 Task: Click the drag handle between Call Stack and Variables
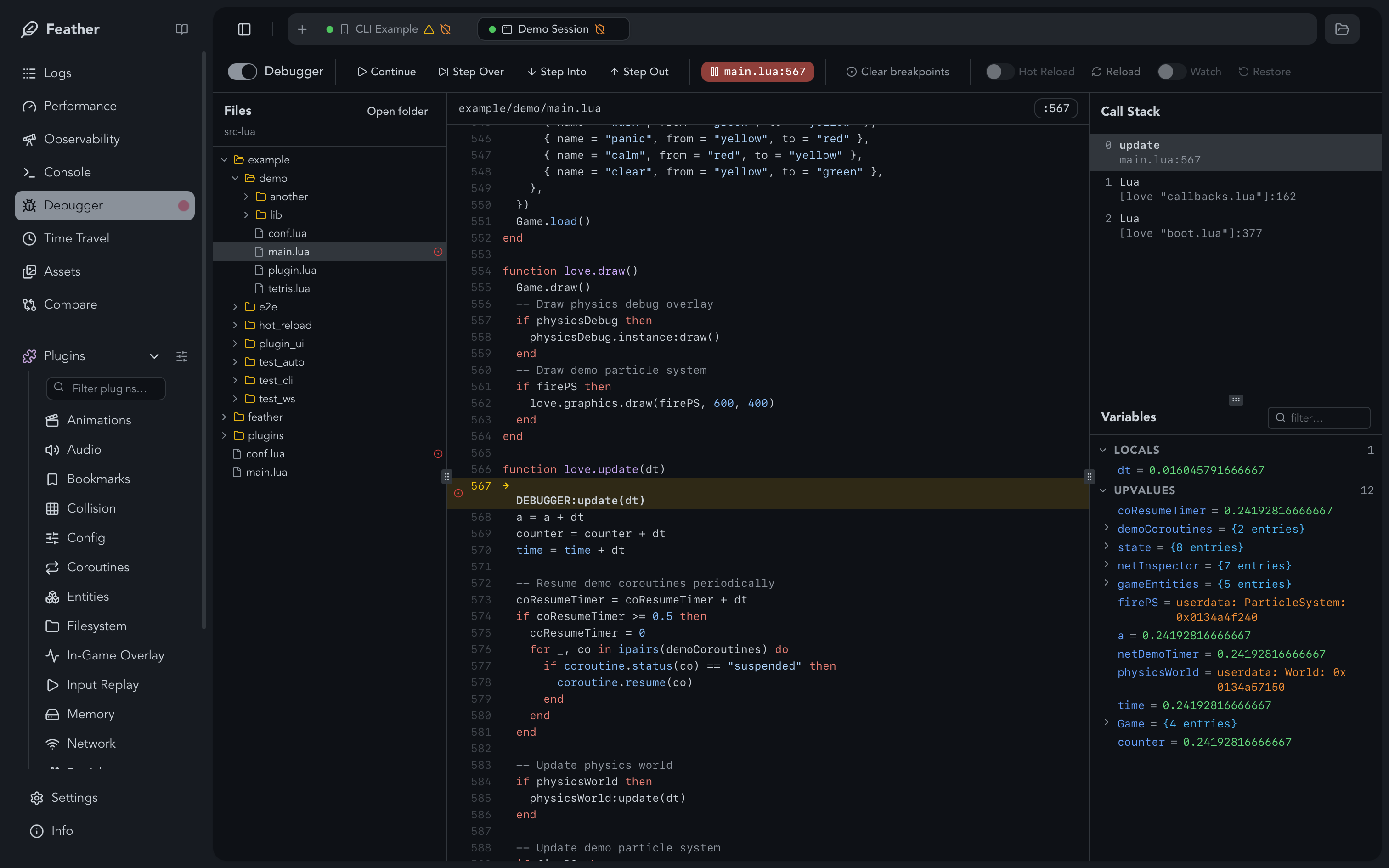coord(1235,400)
